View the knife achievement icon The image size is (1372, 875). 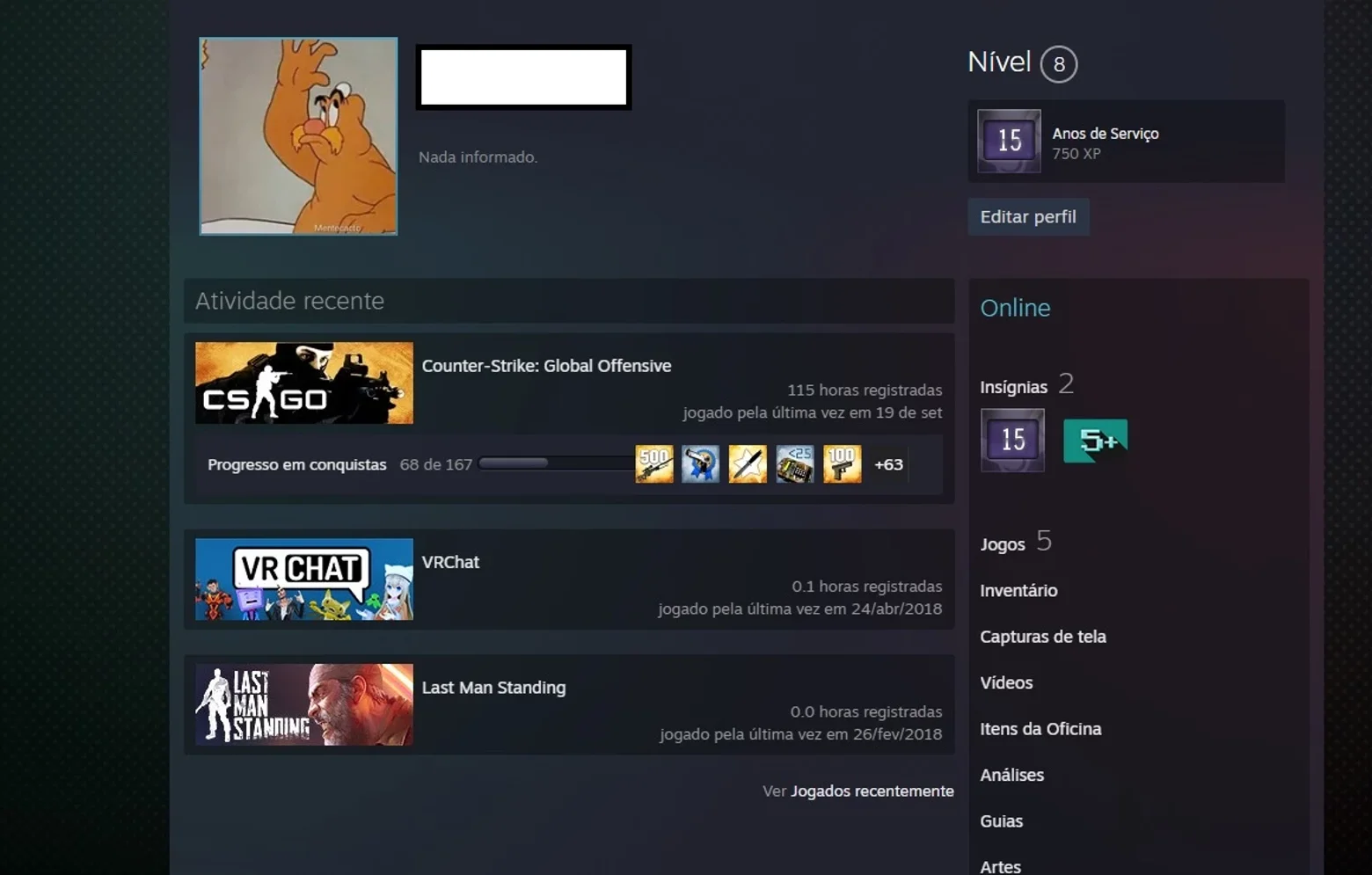(x=748, y=464)
